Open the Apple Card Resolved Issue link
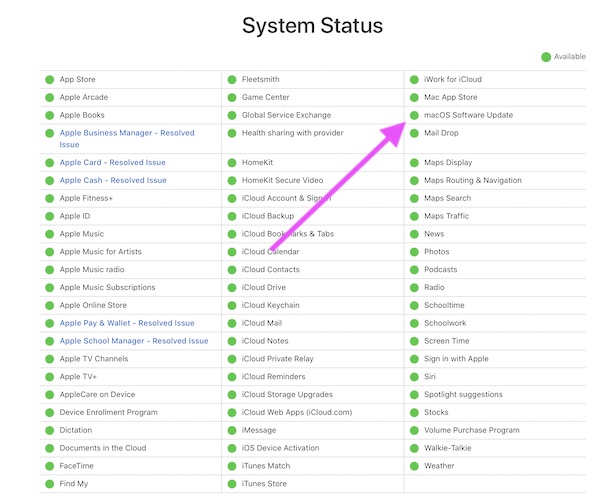600x498 pixels. tap(112, 162)
